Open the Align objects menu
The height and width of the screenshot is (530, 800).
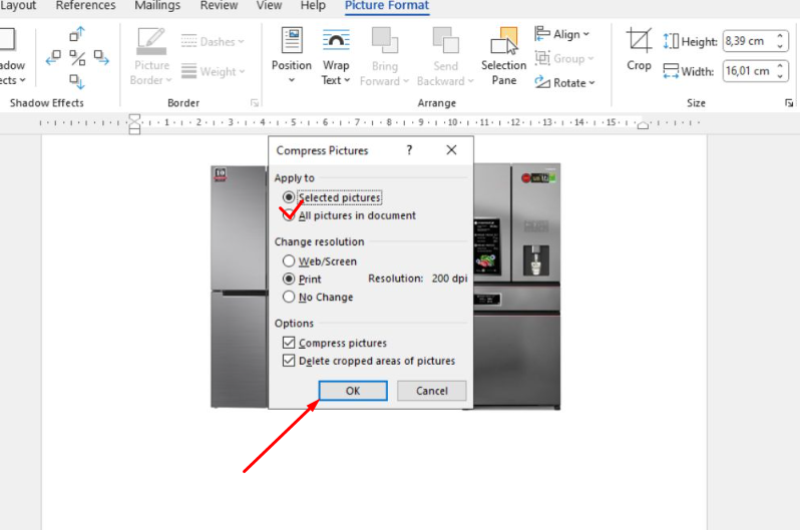point(562,34)
